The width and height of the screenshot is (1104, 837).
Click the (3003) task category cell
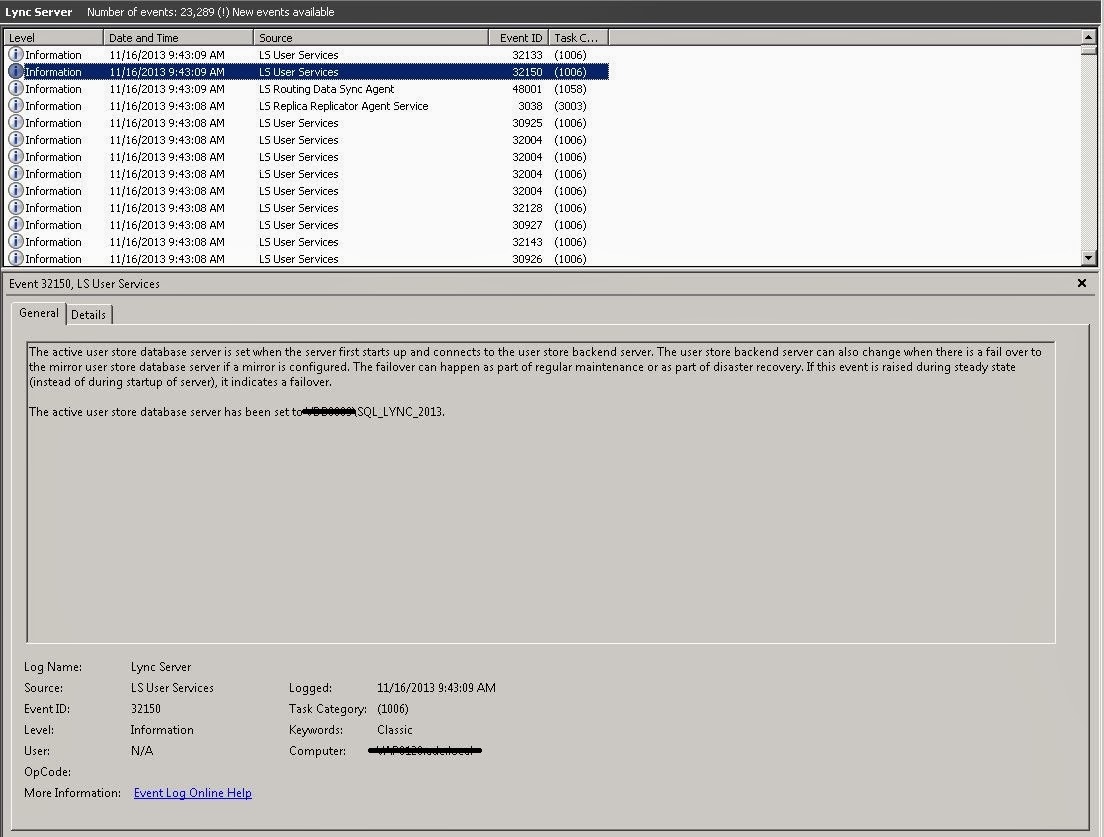point(570,106)
